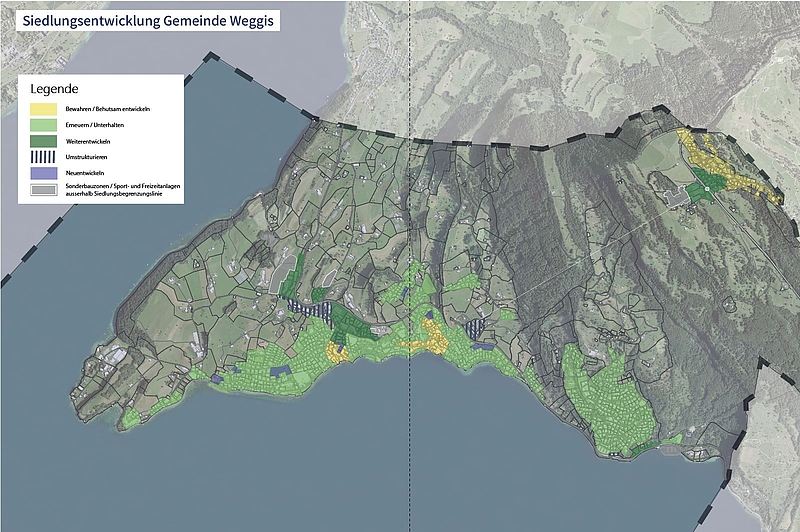Click the striped zone left of the map centre
This screenshot has height=532, width=800.
[305, 312]
